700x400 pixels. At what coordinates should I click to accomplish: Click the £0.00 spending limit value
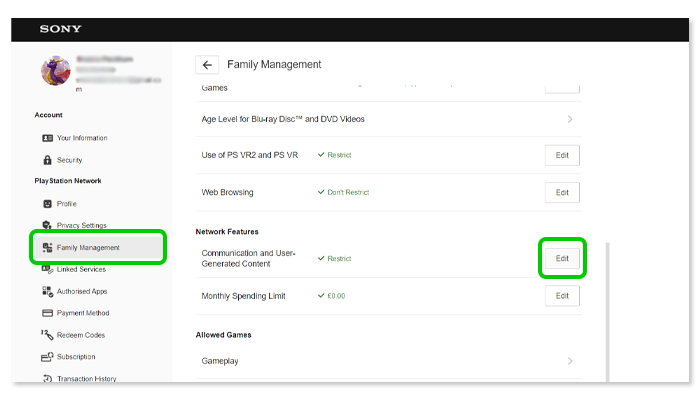pos(331,296)
